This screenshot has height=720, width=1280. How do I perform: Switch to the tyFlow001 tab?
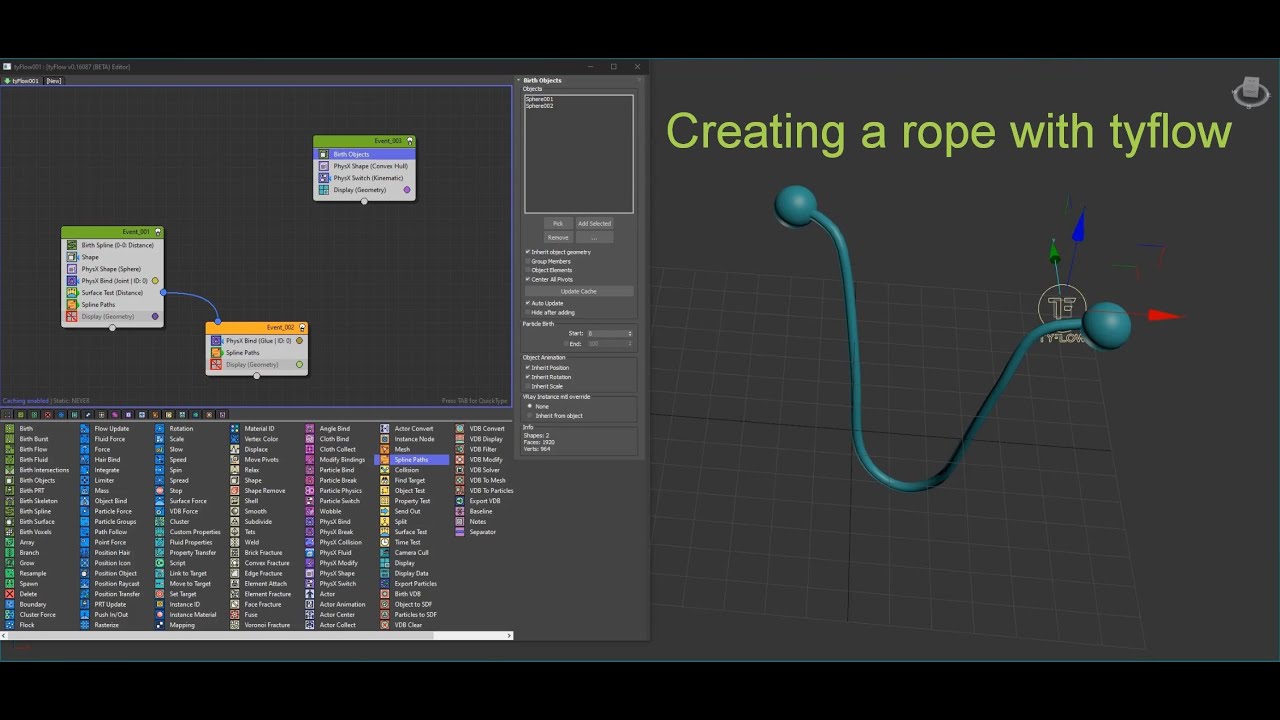(x=22, y=80)
